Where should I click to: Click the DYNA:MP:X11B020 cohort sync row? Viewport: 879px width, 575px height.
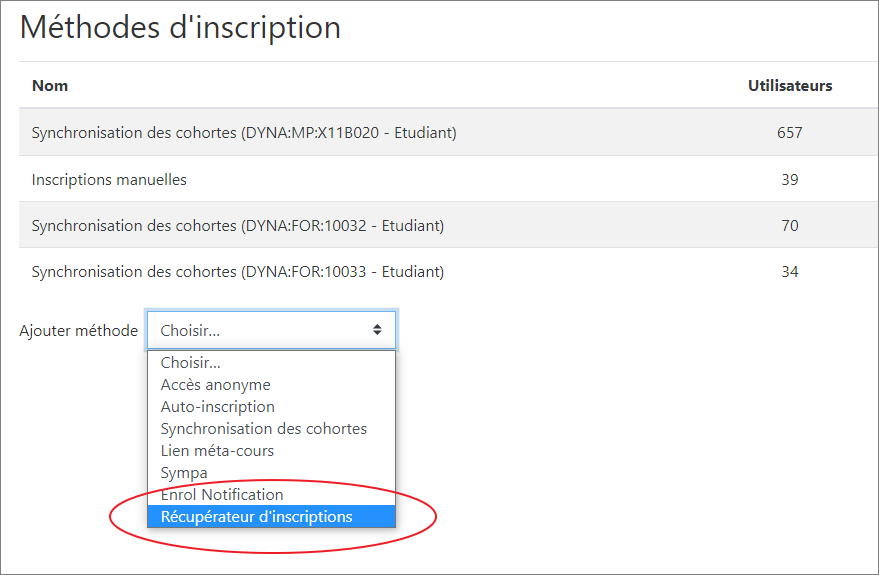244,132
